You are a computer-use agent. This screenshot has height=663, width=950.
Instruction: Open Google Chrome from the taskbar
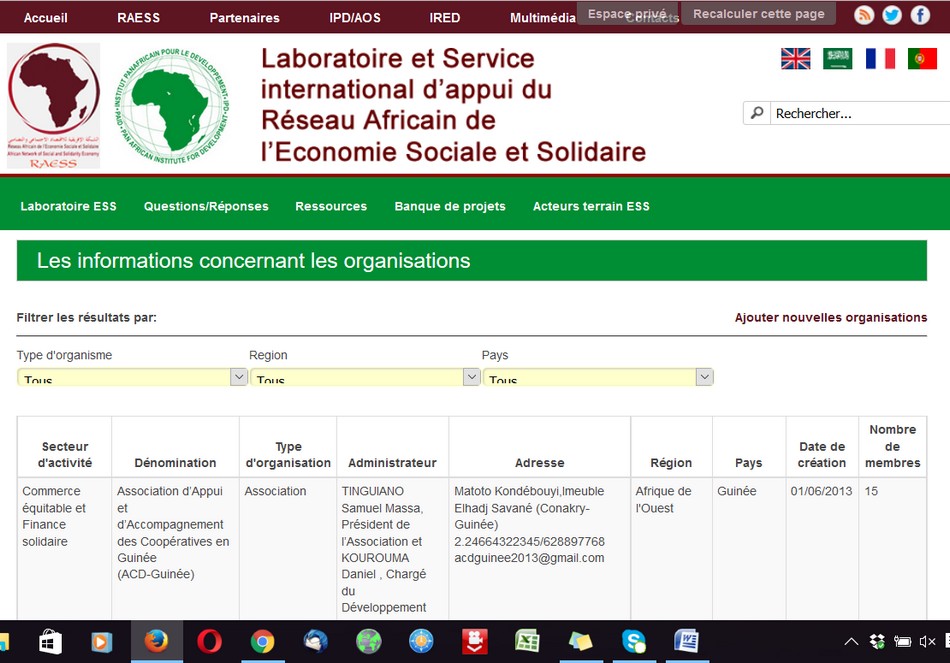click(x=262, y=642)
